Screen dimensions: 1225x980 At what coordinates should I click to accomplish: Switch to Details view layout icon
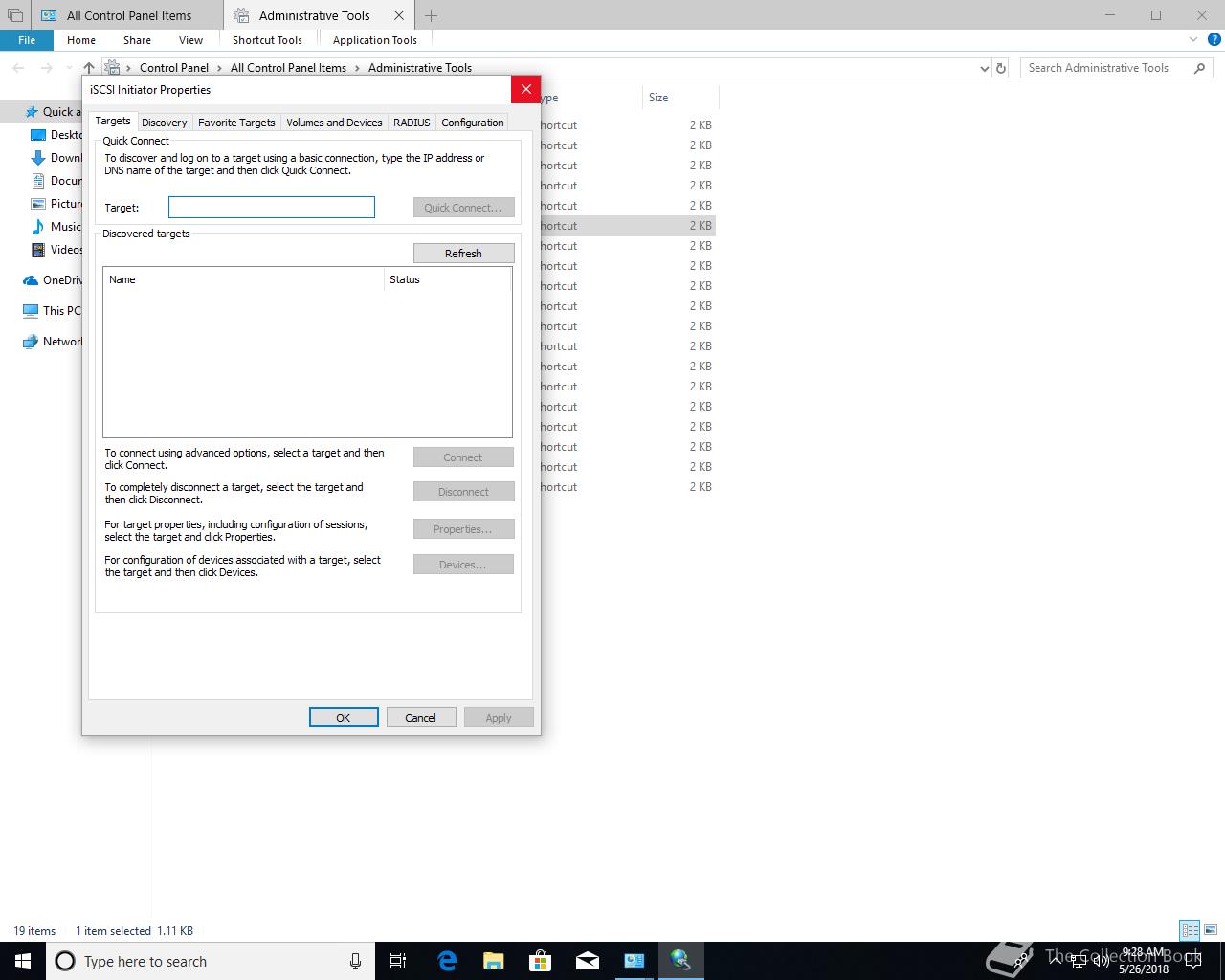coord(1190,930)
